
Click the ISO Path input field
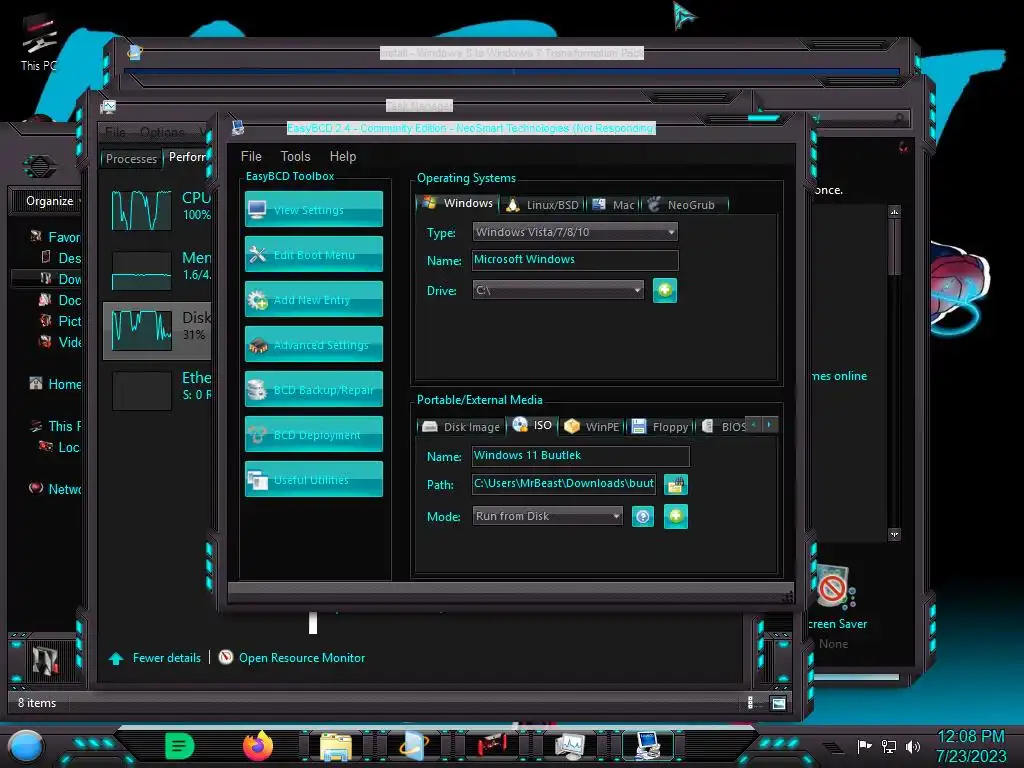tap(564, 483)
